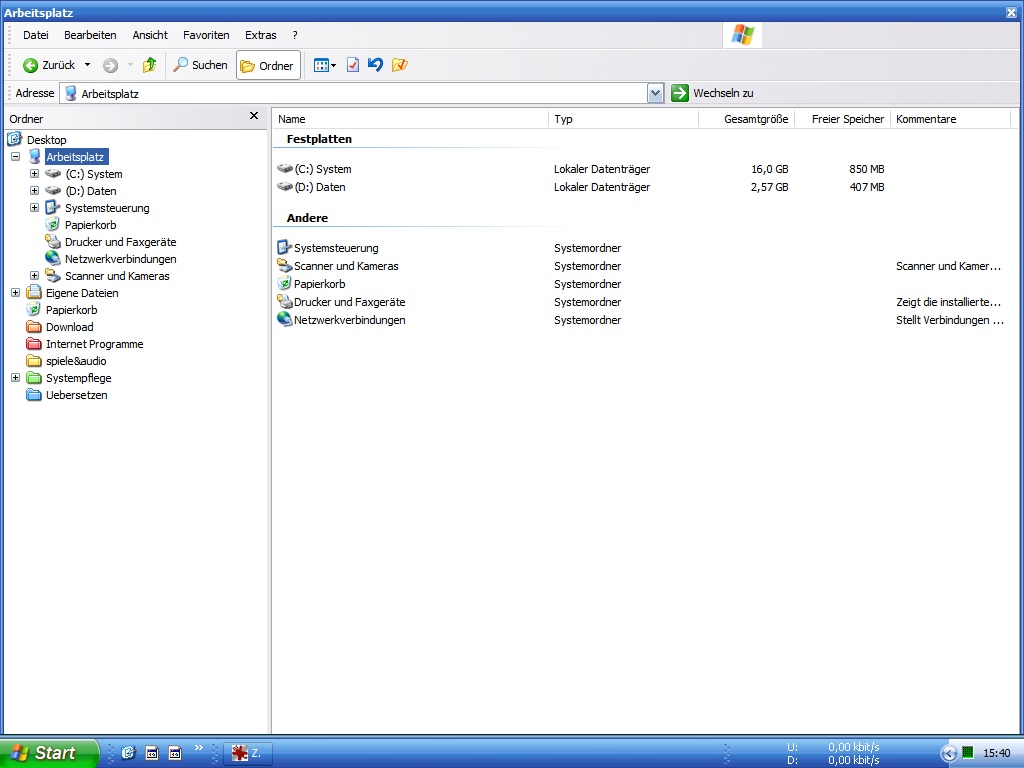Toggle the Ordner folder pane button
Image resolution: width=1024 pixels, height=768 pixels.
coord(268,65)
